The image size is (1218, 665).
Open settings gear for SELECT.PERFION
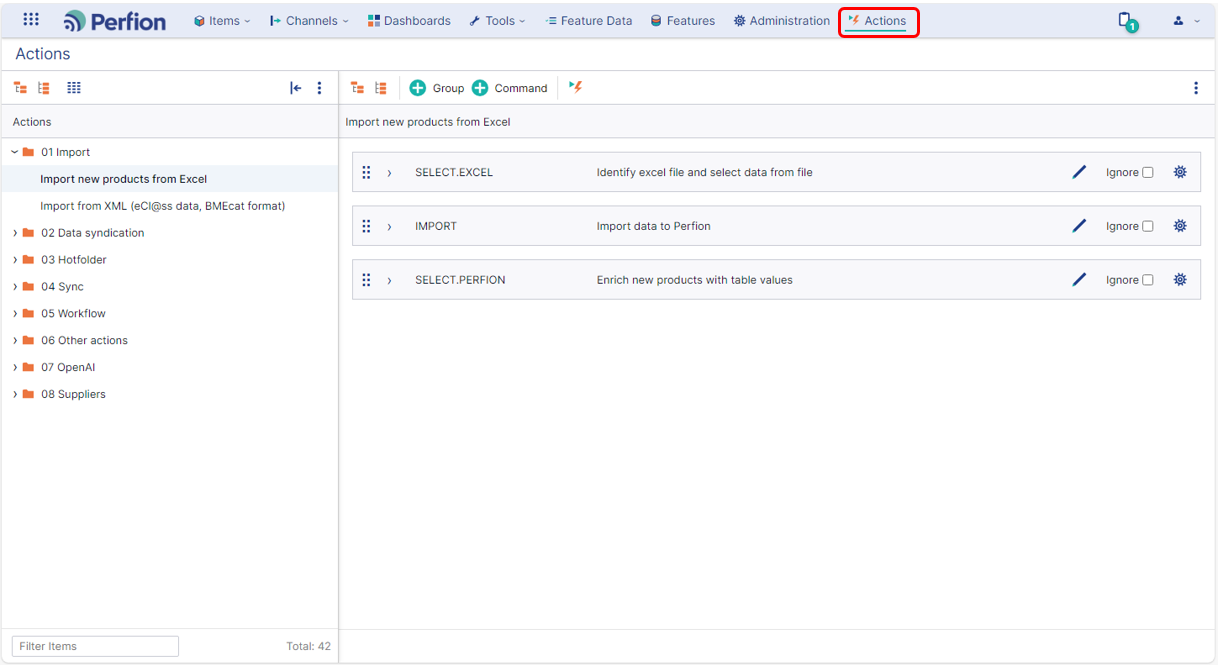pos(1180,280)
